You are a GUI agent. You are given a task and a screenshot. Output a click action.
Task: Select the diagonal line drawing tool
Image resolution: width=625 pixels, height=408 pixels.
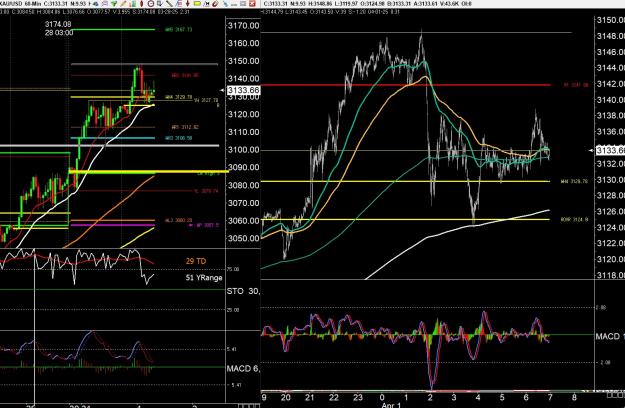(x=169, y=4)
